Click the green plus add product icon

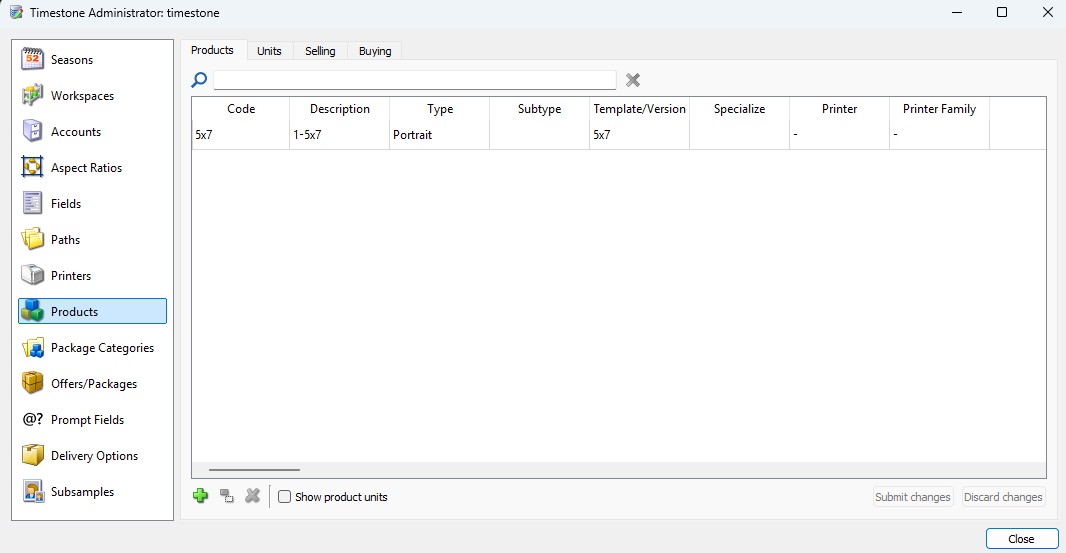point(200,496)
